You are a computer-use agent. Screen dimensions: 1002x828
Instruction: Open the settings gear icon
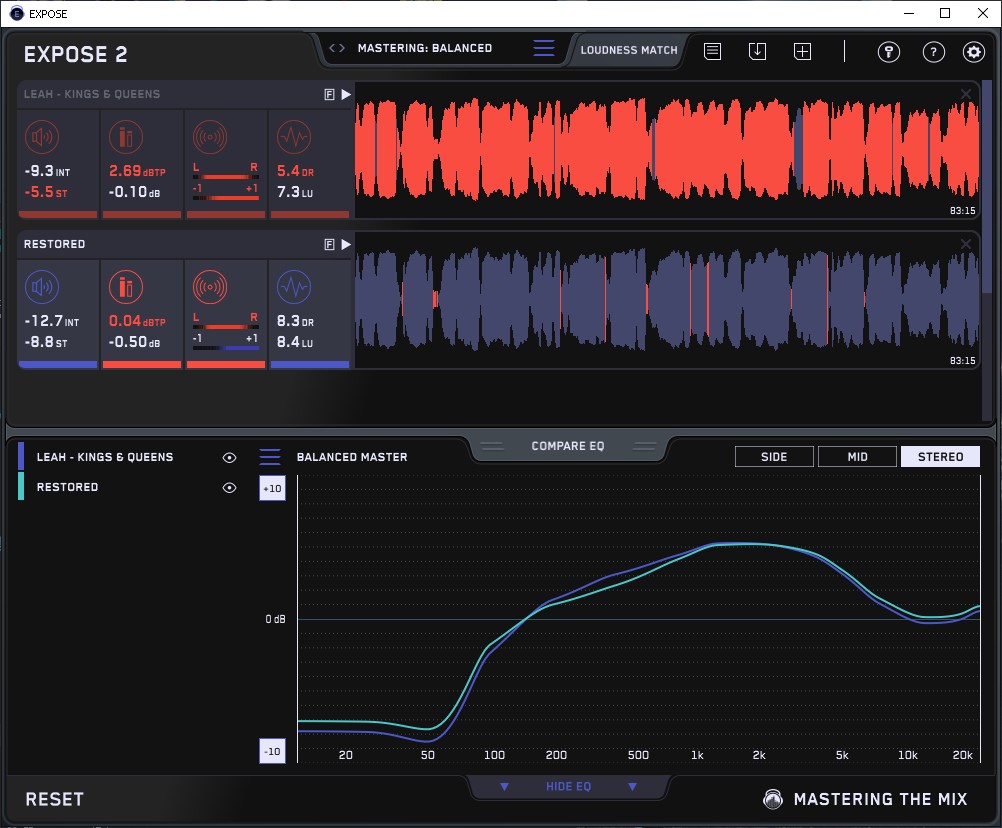point(974,52)
